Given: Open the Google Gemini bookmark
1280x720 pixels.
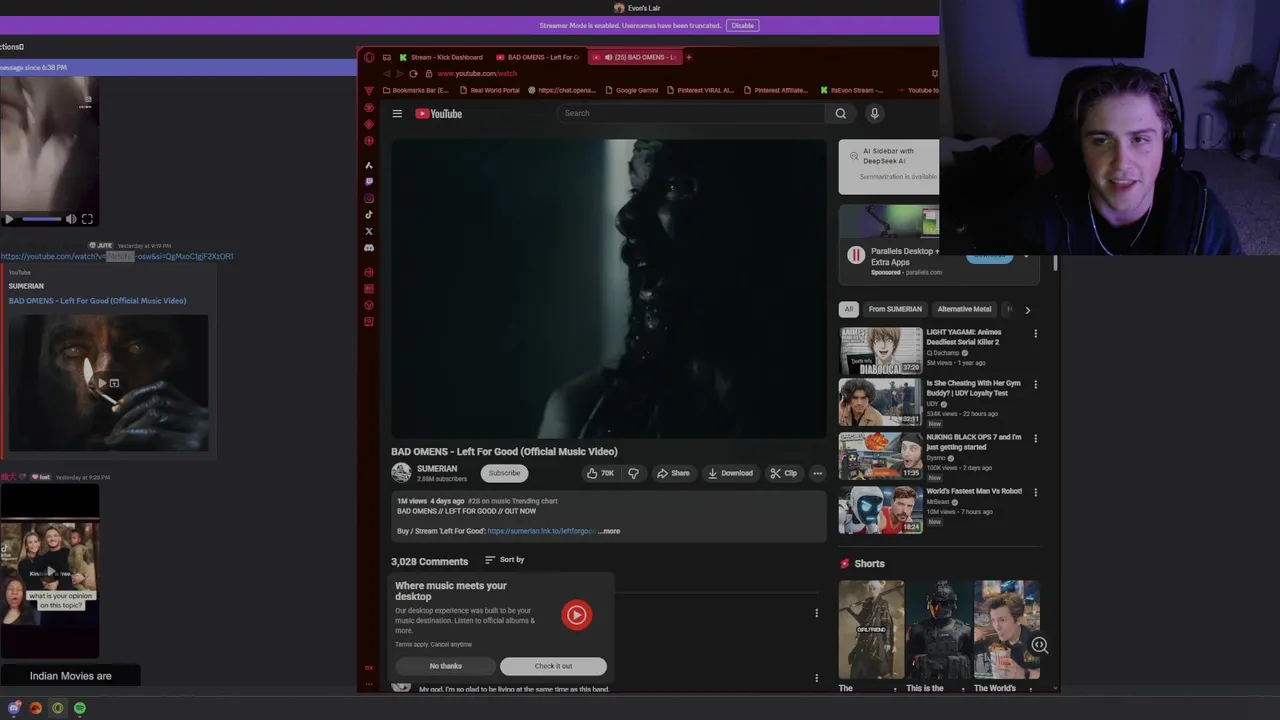Looking at the screenshot, I should [x=631, y=90].
